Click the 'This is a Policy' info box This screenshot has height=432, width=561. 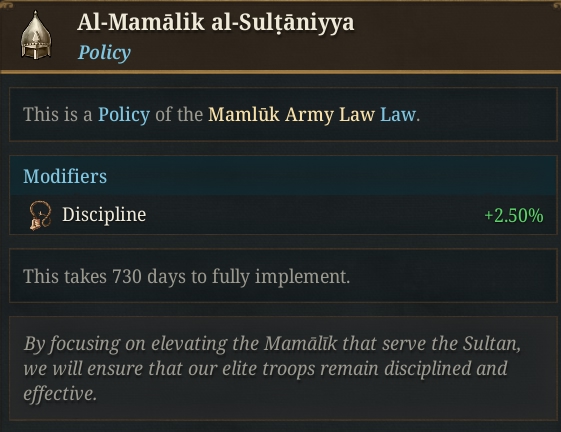[283, 115]
